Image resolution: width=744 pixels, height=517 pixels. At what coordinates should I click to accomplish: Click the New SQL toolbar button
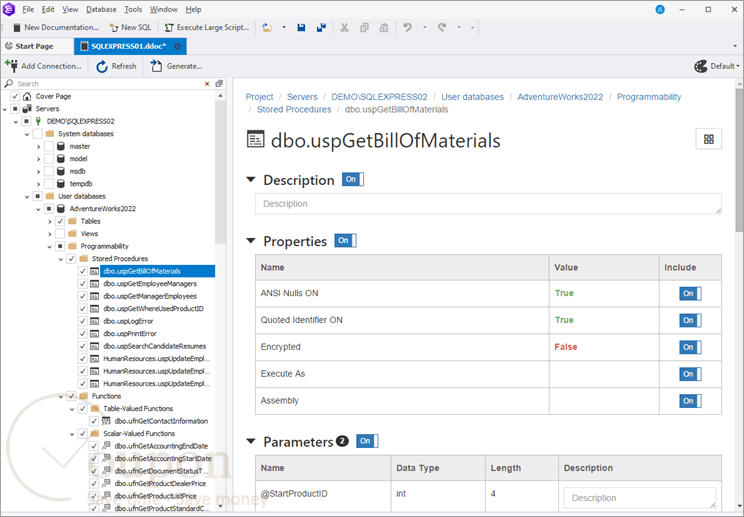pyautogui.click(x=130, y=28)
